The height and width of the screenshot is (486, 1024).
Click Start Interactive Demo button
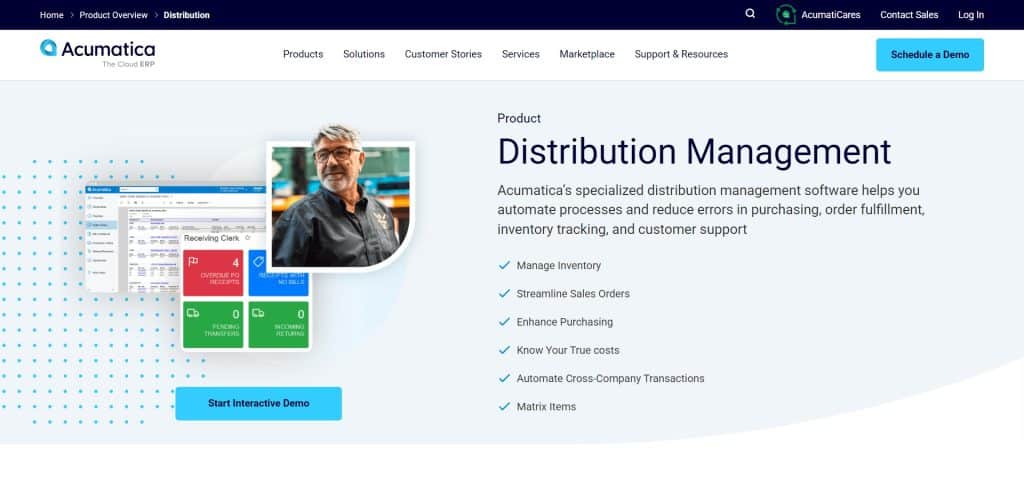click(x=259, y=403)
